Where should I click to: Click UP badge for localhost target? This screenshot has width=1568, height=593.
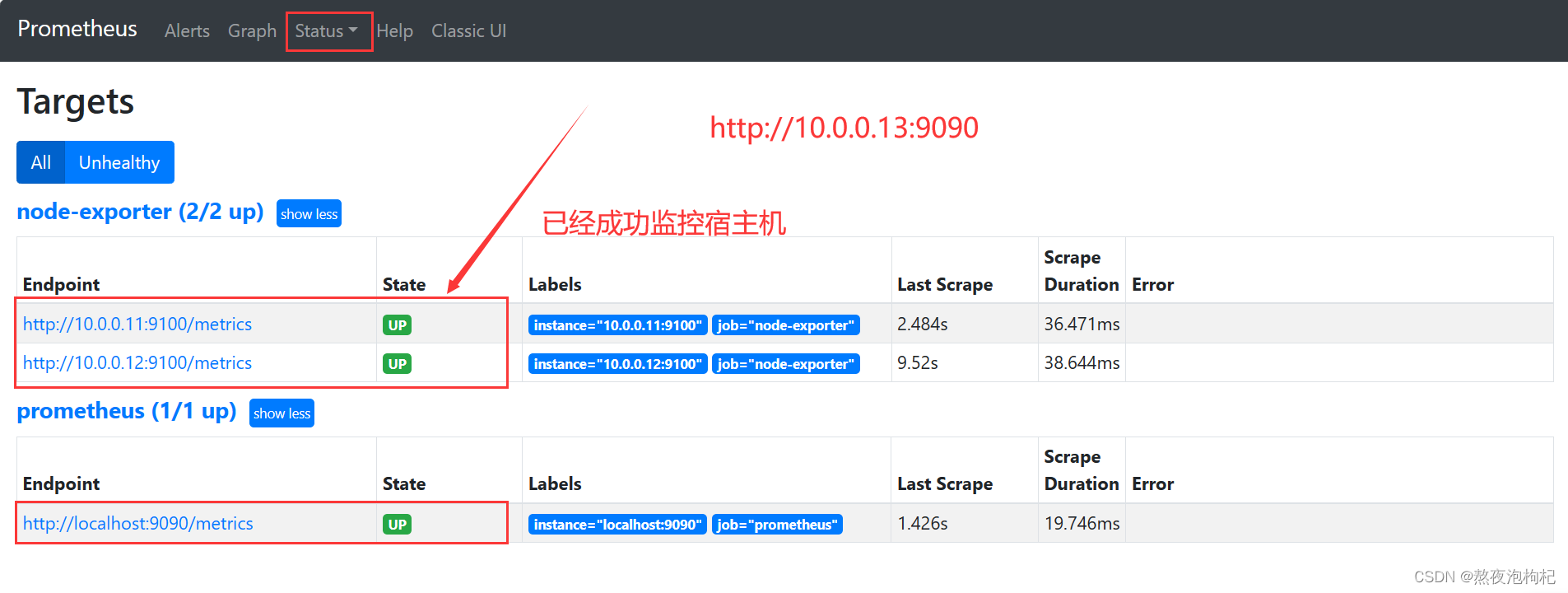tap(397, 525)
